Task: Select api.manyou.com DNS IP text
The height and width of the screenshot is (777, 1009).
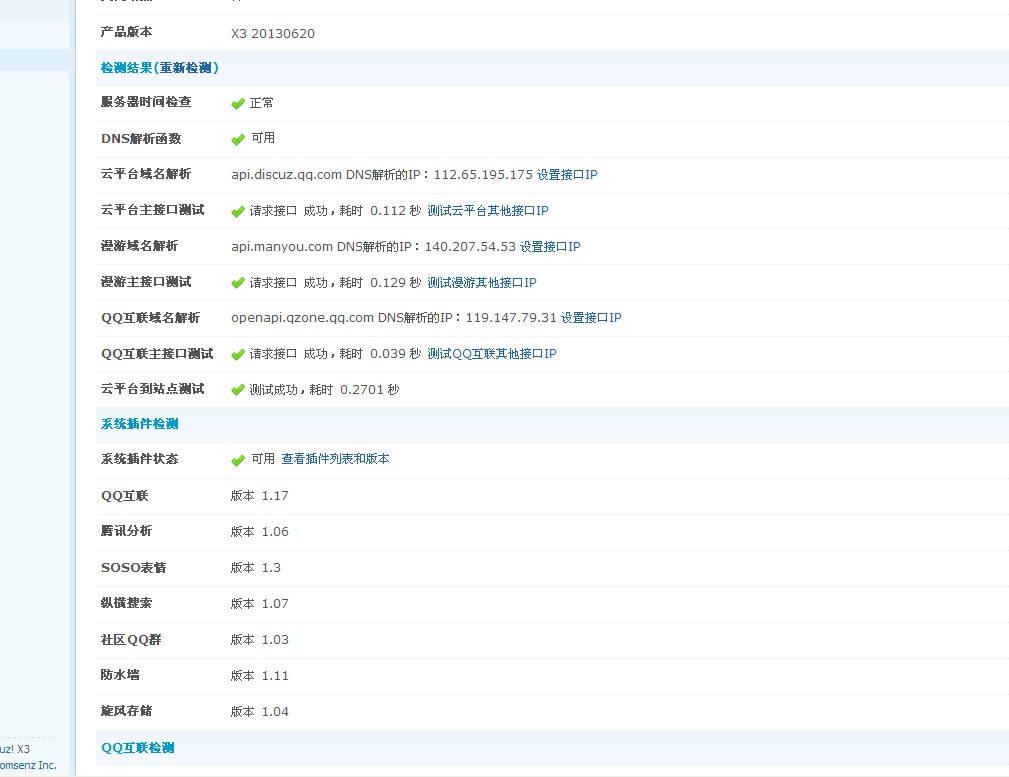Action: [x=373, y=247]
